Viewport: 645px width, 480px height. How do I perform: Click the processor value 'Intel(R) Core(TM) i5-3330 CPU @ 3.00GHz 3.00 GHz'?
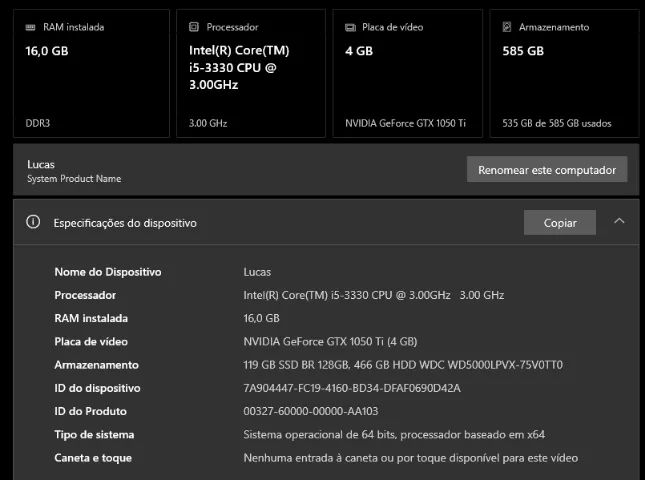(x=374, y=295)
